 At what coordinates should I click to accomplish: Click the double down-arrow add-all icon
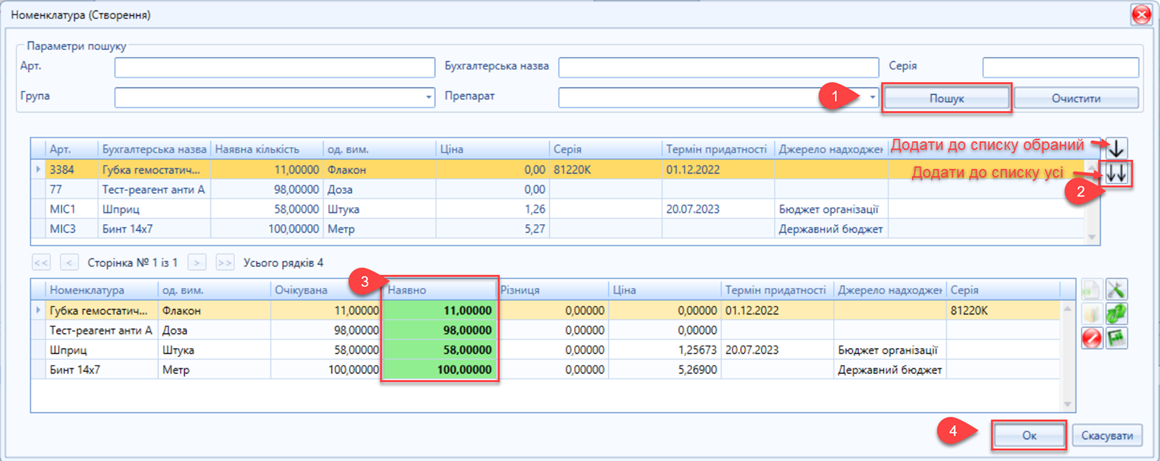coord(1116,174)
